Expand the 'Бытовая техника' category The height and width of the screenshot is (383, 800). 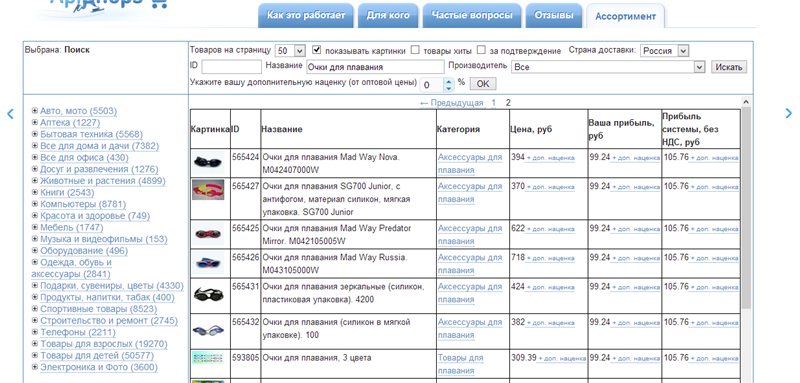[x=35, y=134]
